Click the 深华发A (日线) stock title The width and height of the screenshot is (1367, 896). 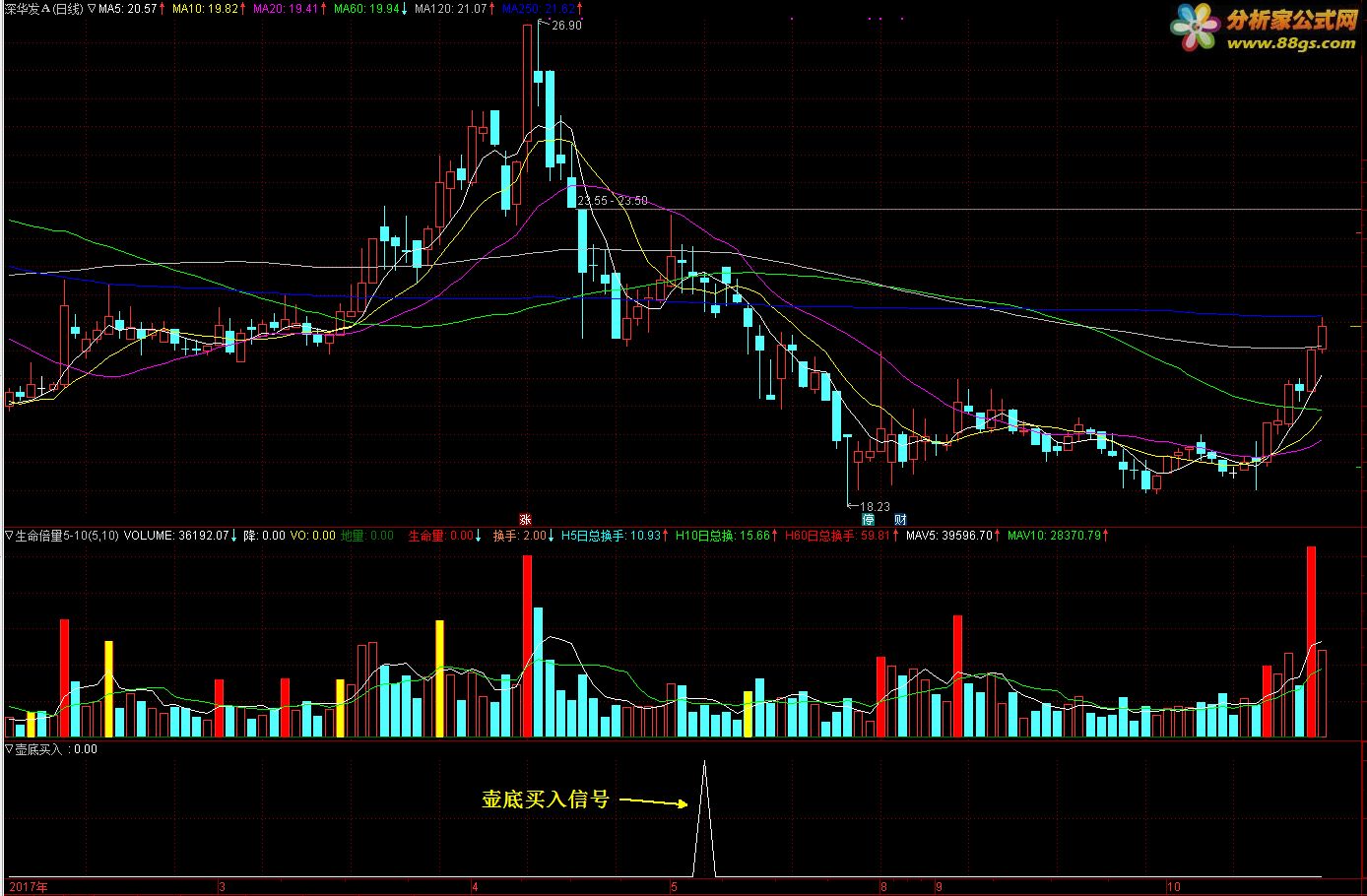(x=43, y=9)
